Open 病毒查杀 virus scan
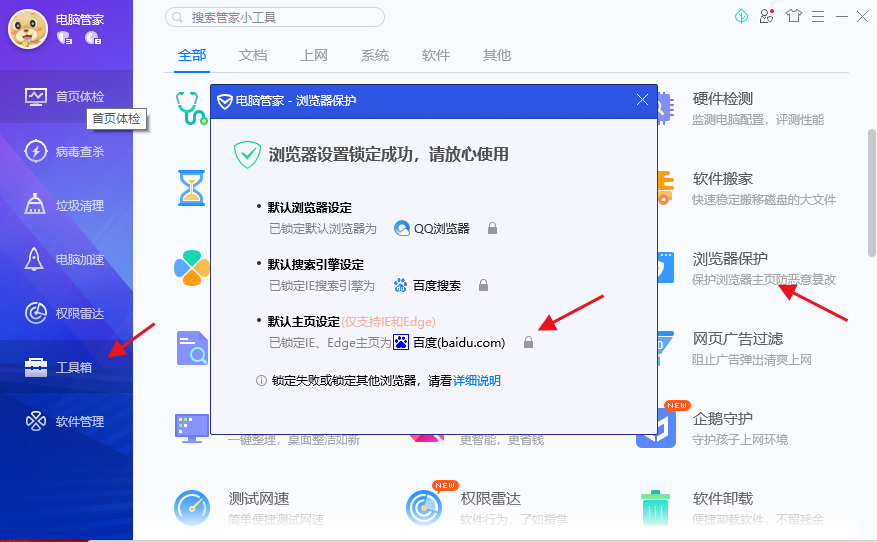This screenshot has height=542, width=877. [66, 151]
